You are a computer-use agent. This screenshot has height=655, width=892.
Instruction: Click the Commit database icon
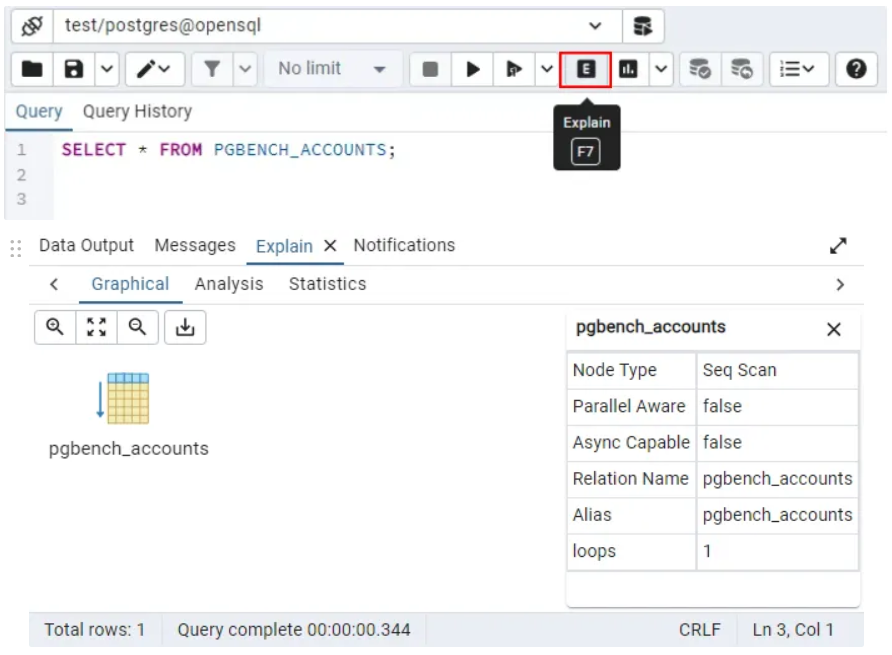(700, 69)
